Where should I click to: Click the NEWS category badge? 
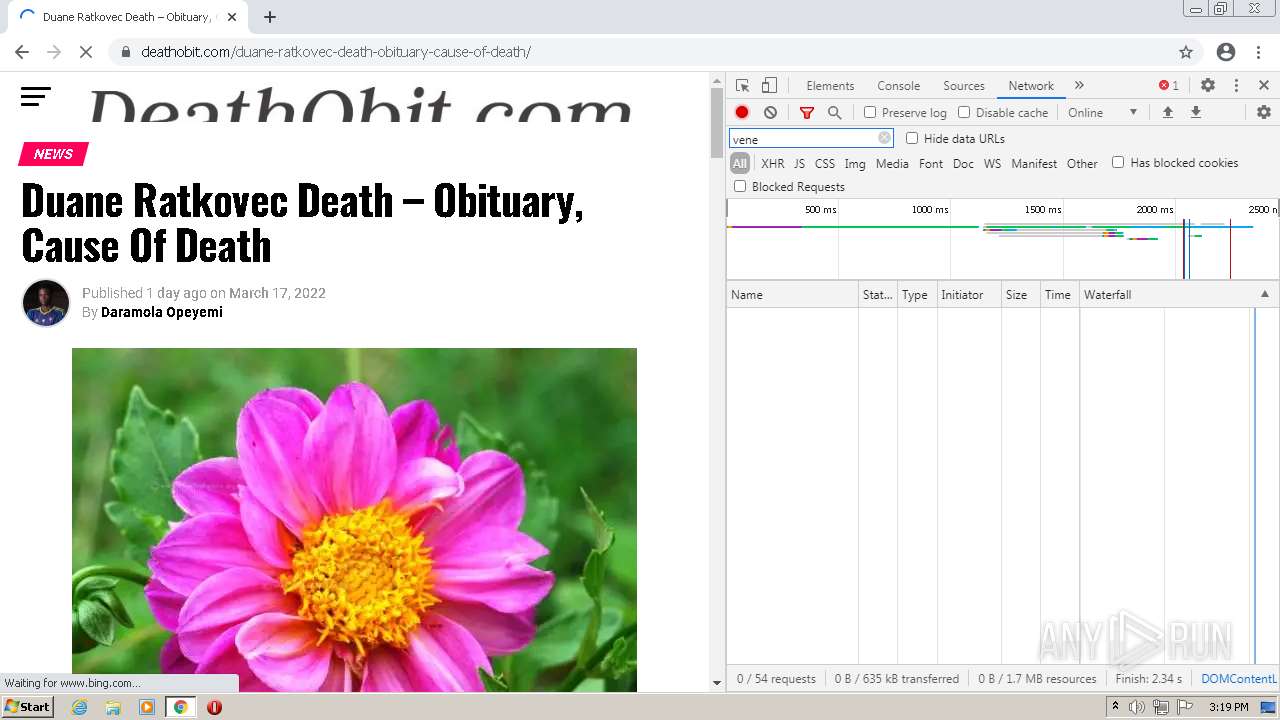point(54,154)
